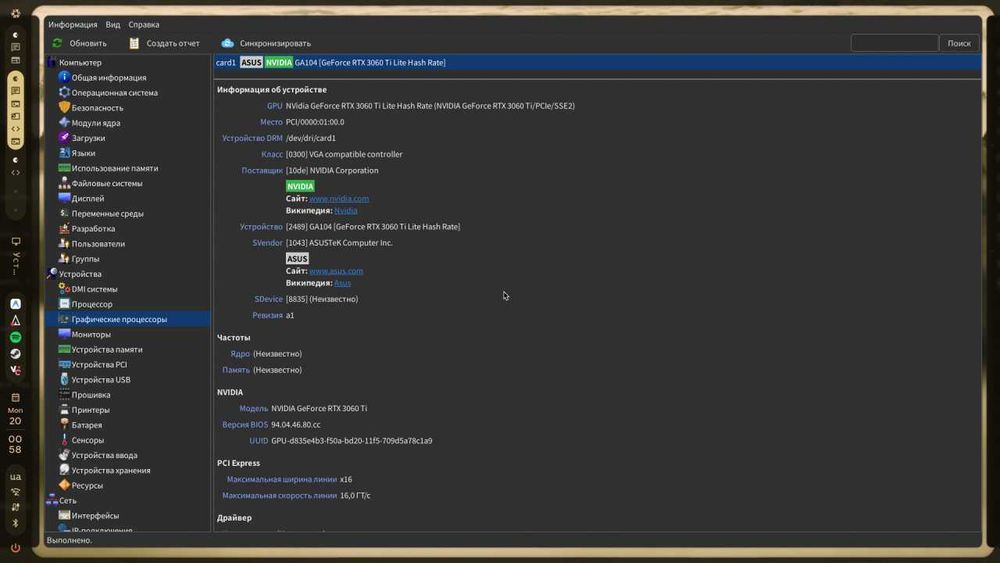Click the PCI/0000:01:00.0 location value
This screenshot has height=563, width=1000.
pyautogui.click(x=315, y=122)
